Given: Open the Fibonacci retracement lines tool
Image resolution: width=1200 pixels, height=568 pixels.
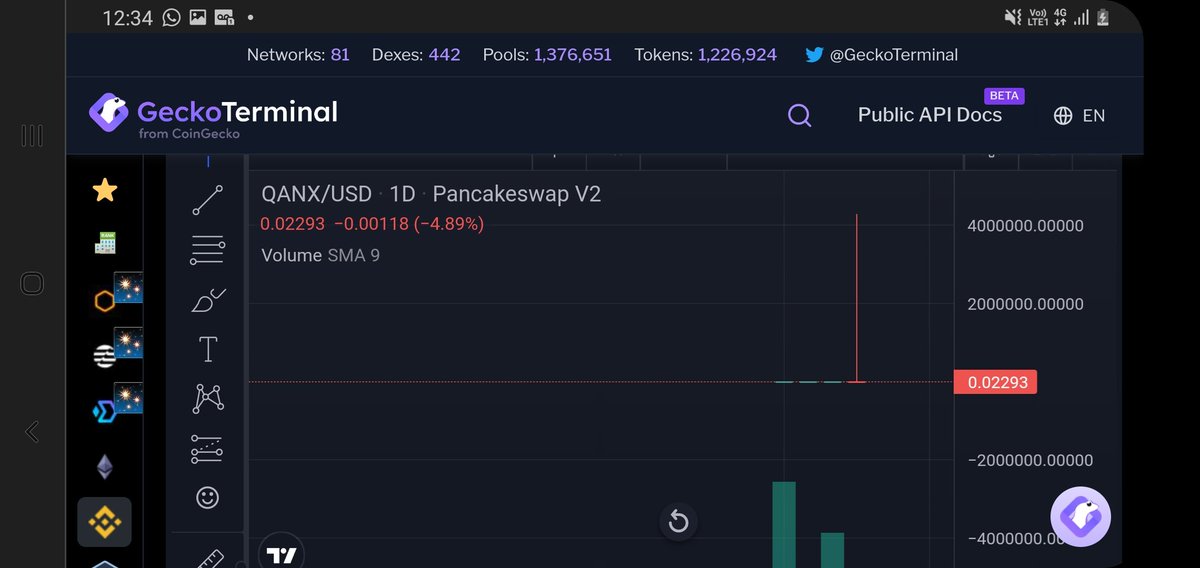Looking at the screenshot, I should (x=207, y=249).
